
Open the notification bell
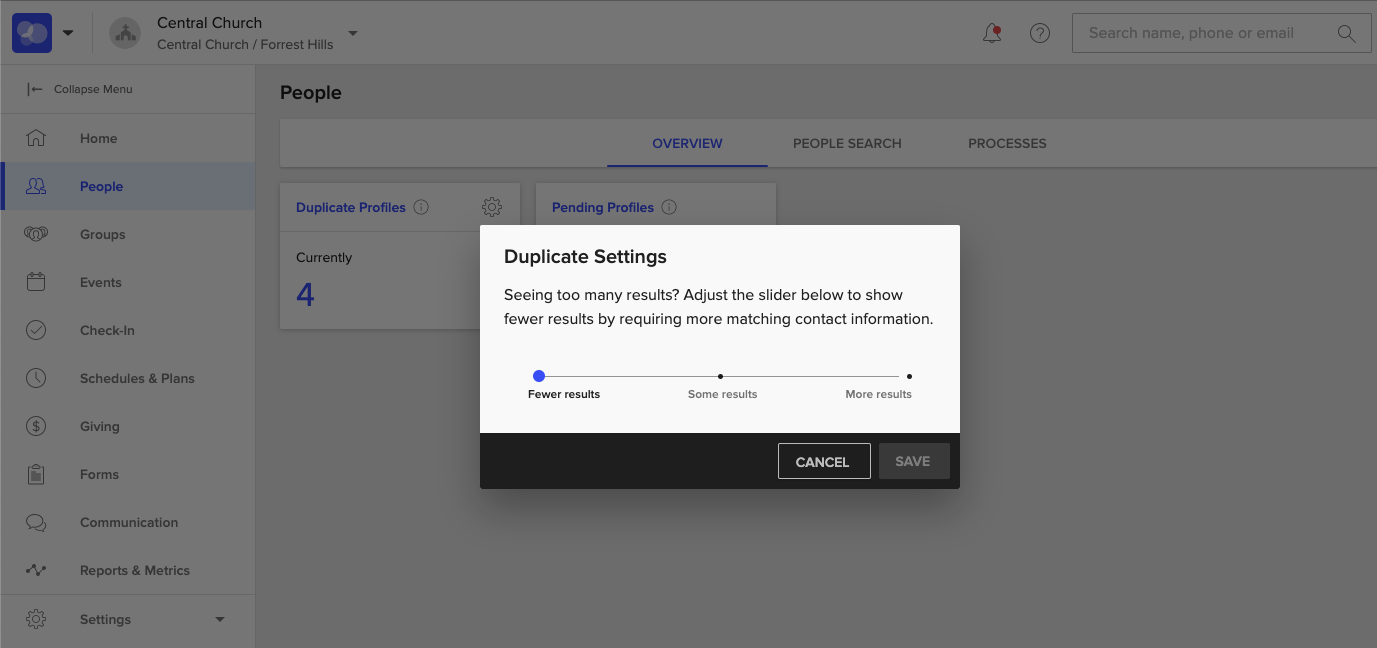991,32
